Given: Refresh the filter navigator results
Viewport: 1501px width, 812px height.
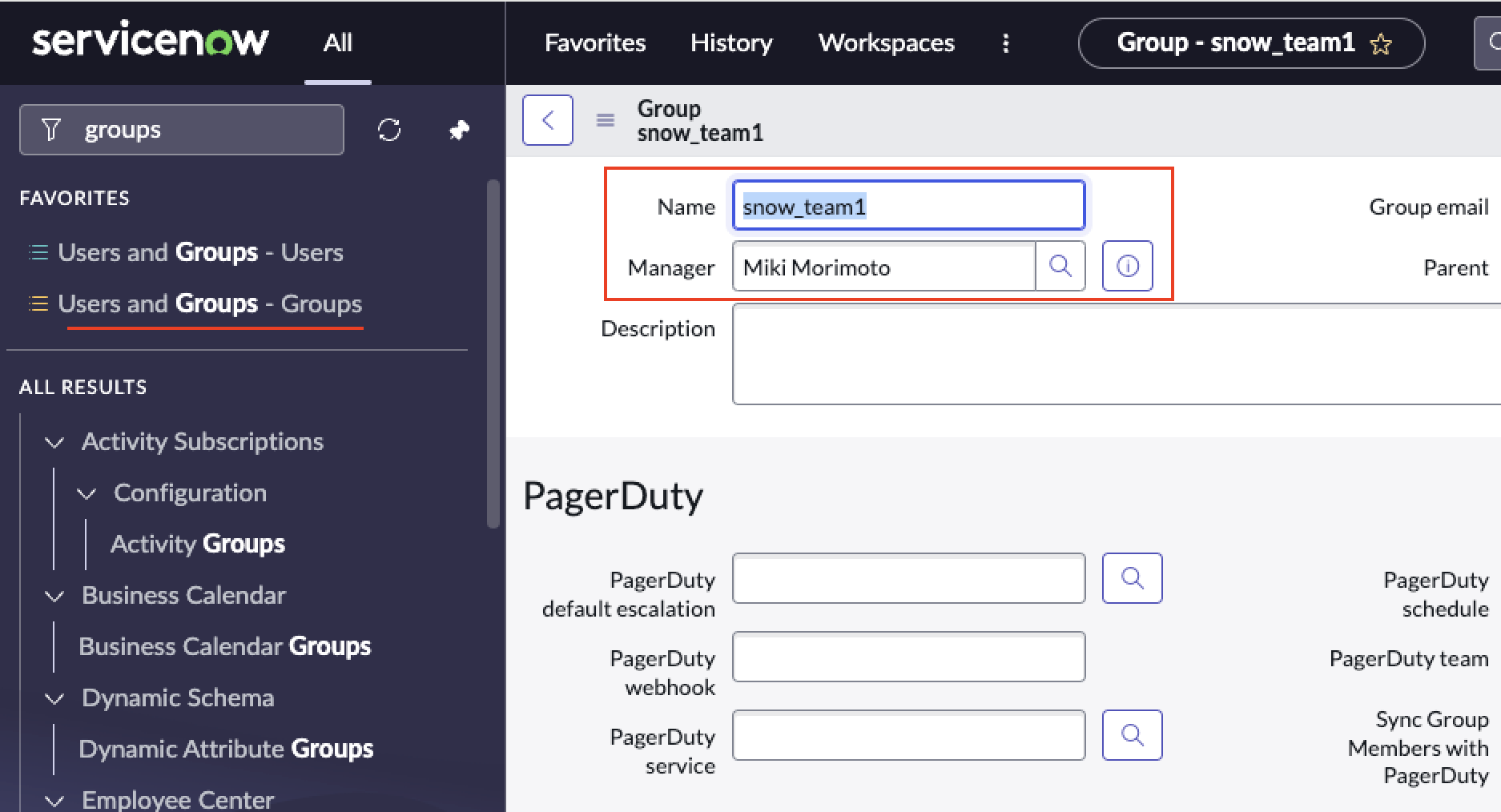Looking at the screenshot, I should tap(389, 129).
